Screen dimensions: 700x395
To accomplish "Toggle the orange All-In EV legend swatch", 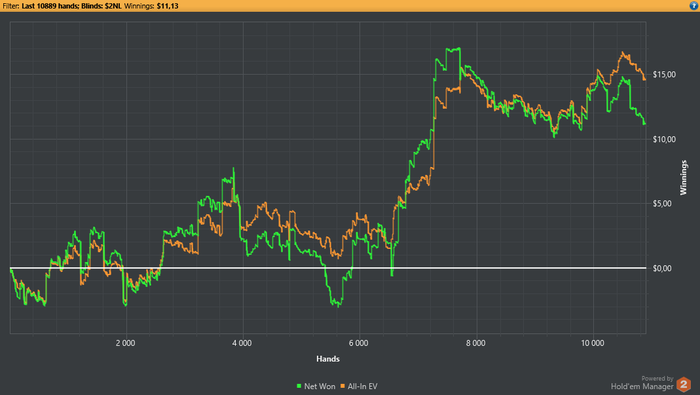I will (x=343, y=386).
